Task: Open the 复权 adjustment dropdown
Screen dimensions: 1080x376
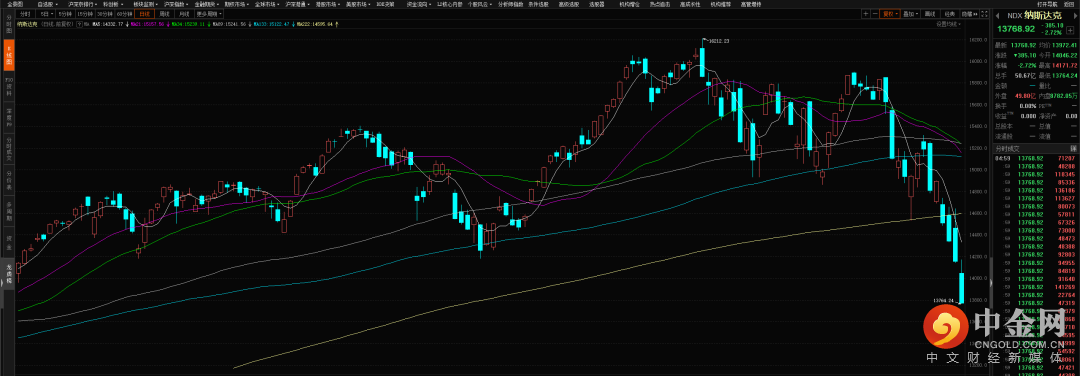Action: (x=890, y=14)
